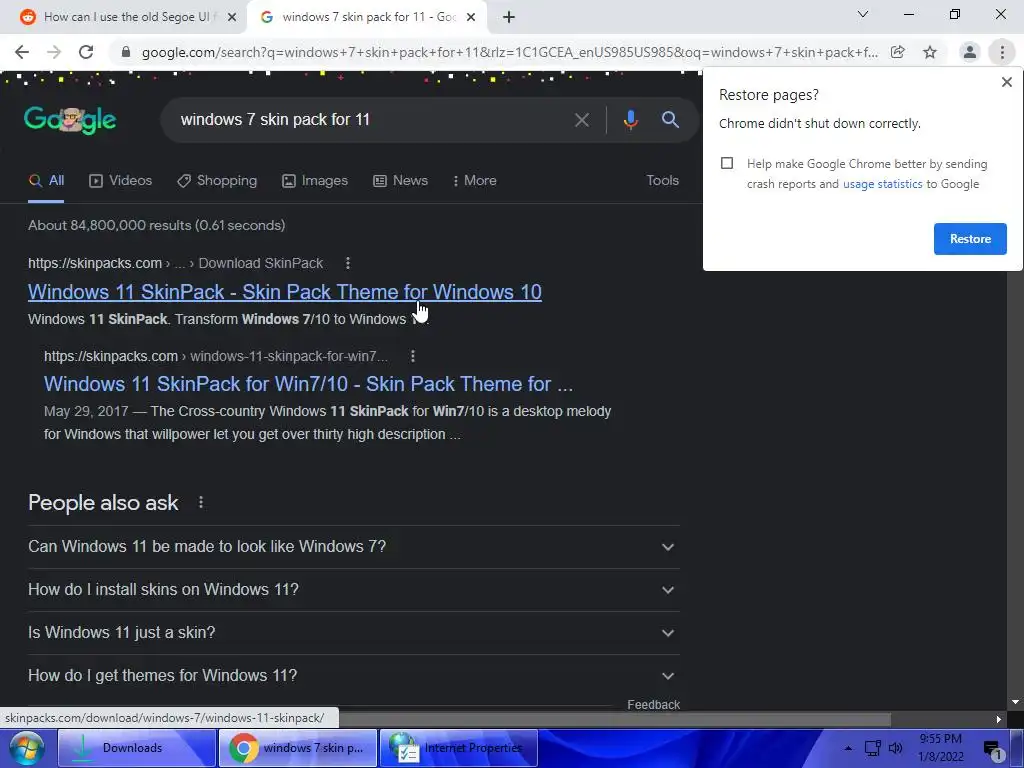Switch to the Downloads taskbar window
This screenshot has width=1024, height=768.
[x=136, y=748]
